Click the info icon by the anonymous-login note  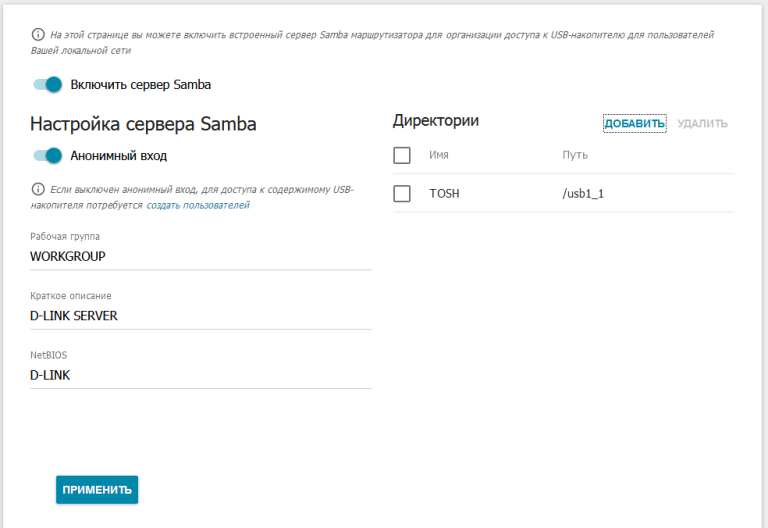[x=38, y=189]
